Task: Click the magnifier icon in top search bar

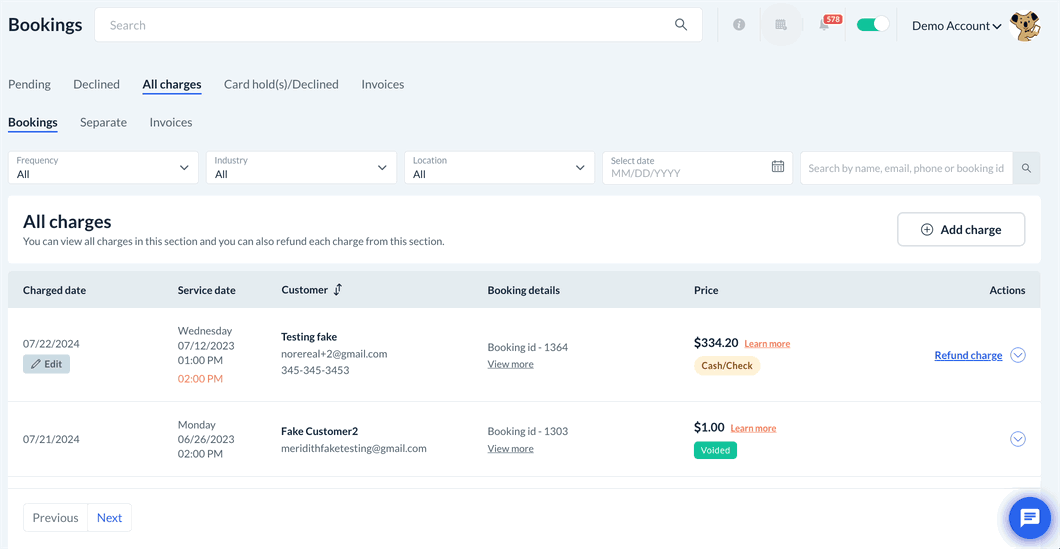Action: [x=681, y=25]
